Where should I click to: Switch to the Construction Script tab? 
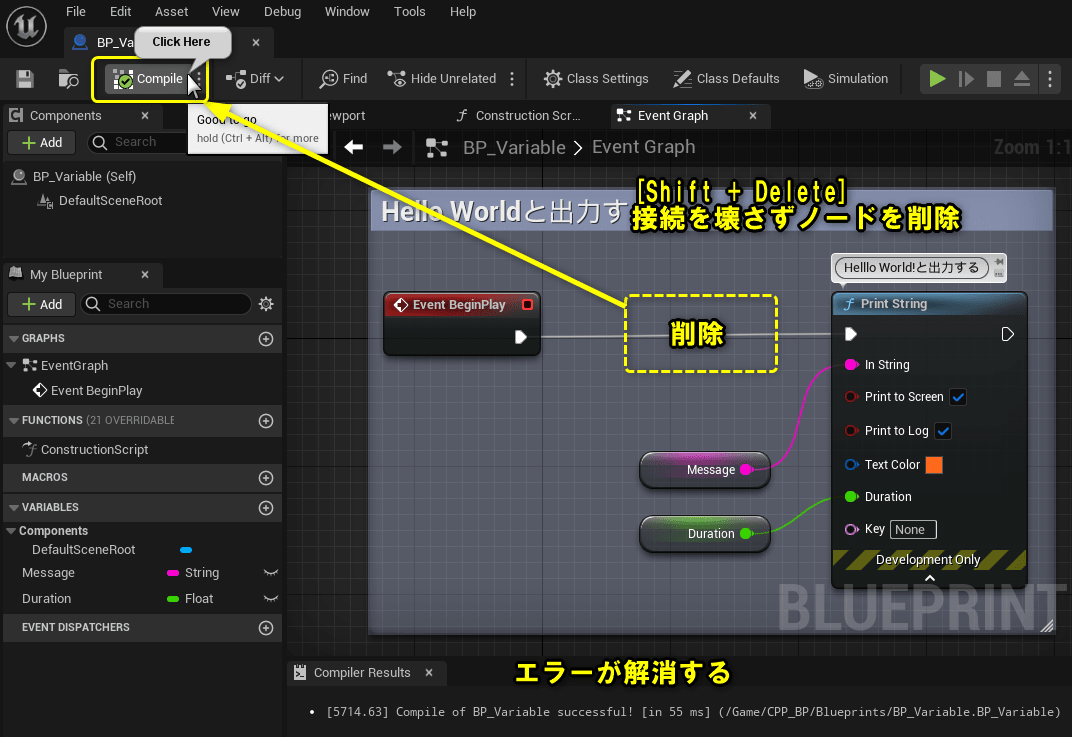(x=520, y=115)
